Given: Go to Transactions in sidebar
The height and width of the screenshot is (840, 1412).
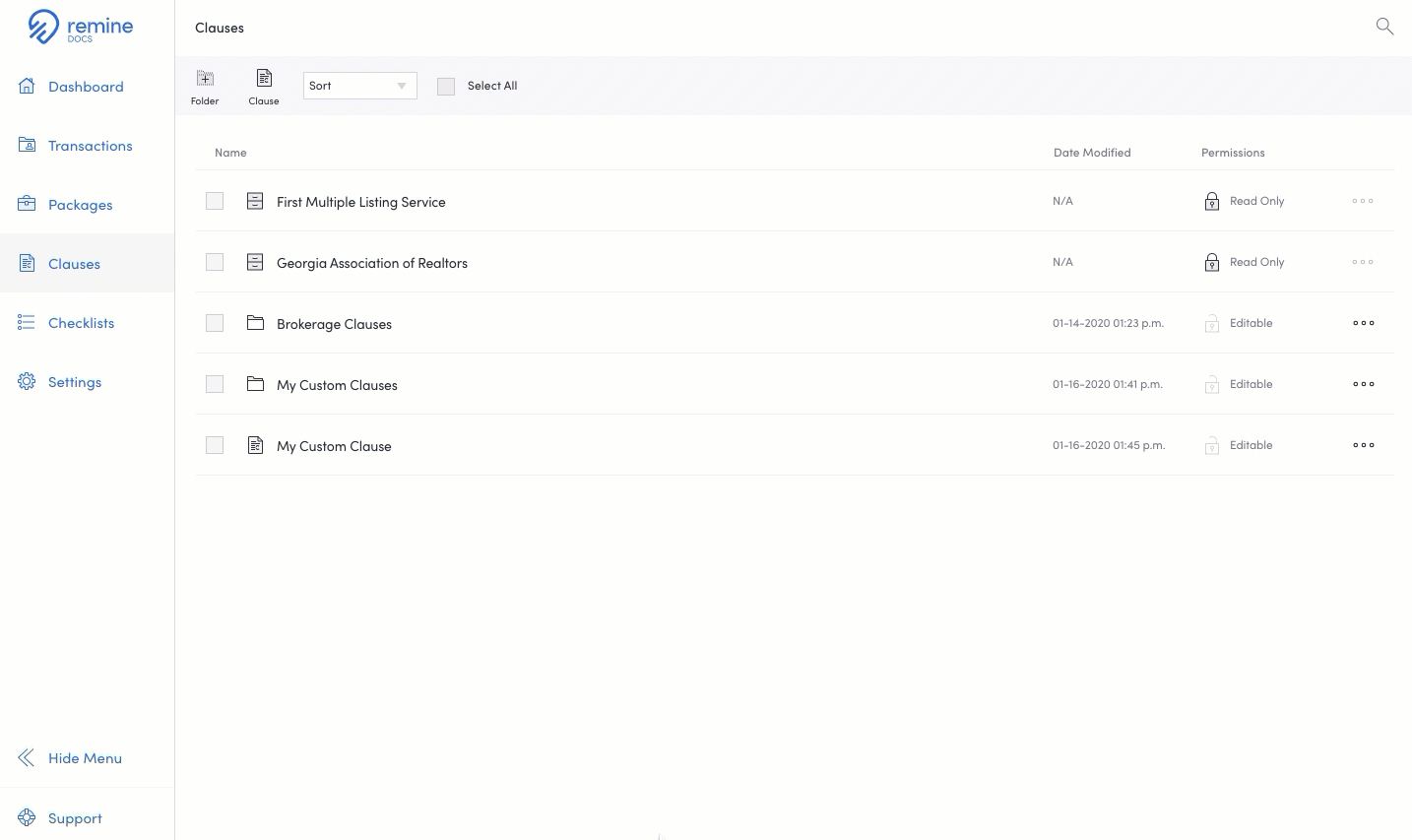Looking at the screenshot, I should pyautogui.click(x=87, y=146).
